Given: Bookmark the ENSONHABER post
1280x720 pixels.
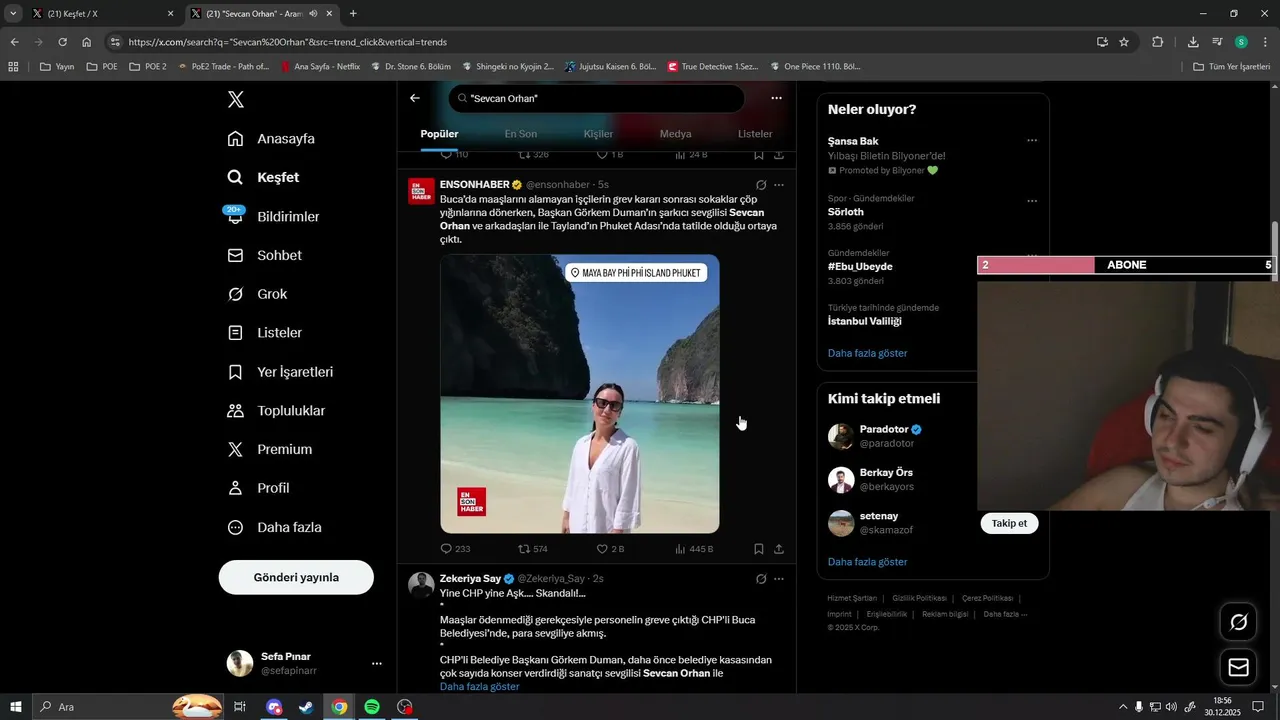Looking at the screenshot, I should [x=759, y=549].
